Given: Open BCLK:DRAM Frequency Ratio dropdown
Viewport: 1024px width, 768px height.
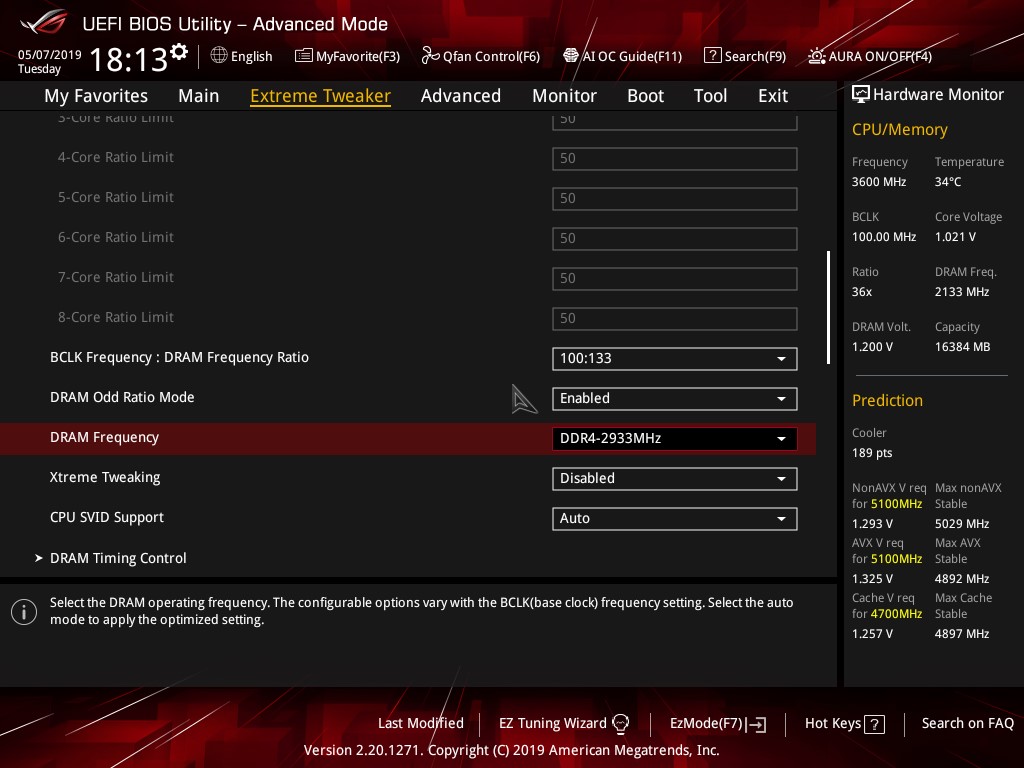Looking at the screenshot, I should [x=675, y=359].
